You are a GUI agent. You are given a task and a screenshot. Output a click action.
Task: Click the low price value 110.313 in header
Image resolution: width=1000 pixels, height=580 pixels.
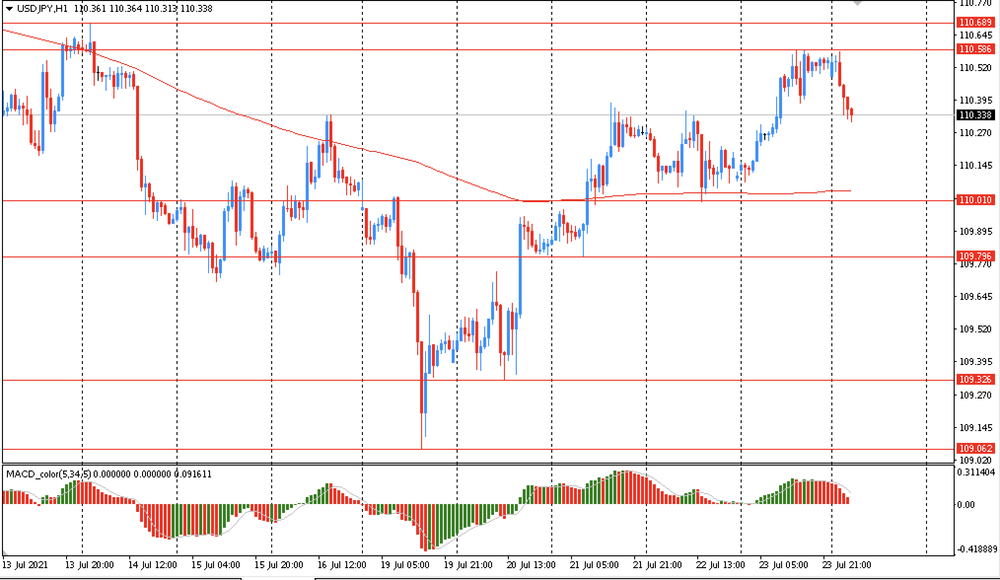(161, 8)
